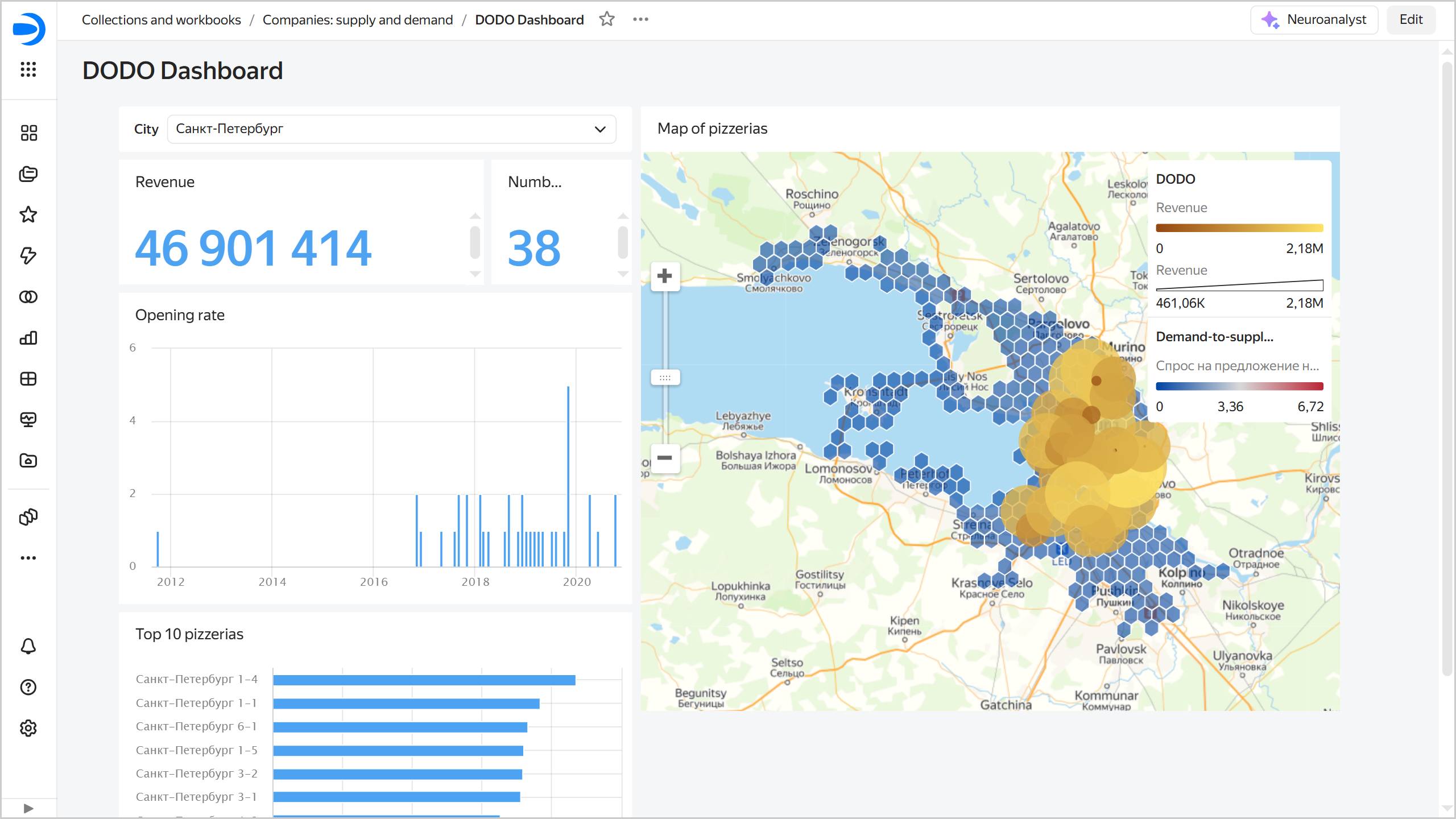
Task: Open Companies: supply and demand breadcrumb
Action: point(358,19)
